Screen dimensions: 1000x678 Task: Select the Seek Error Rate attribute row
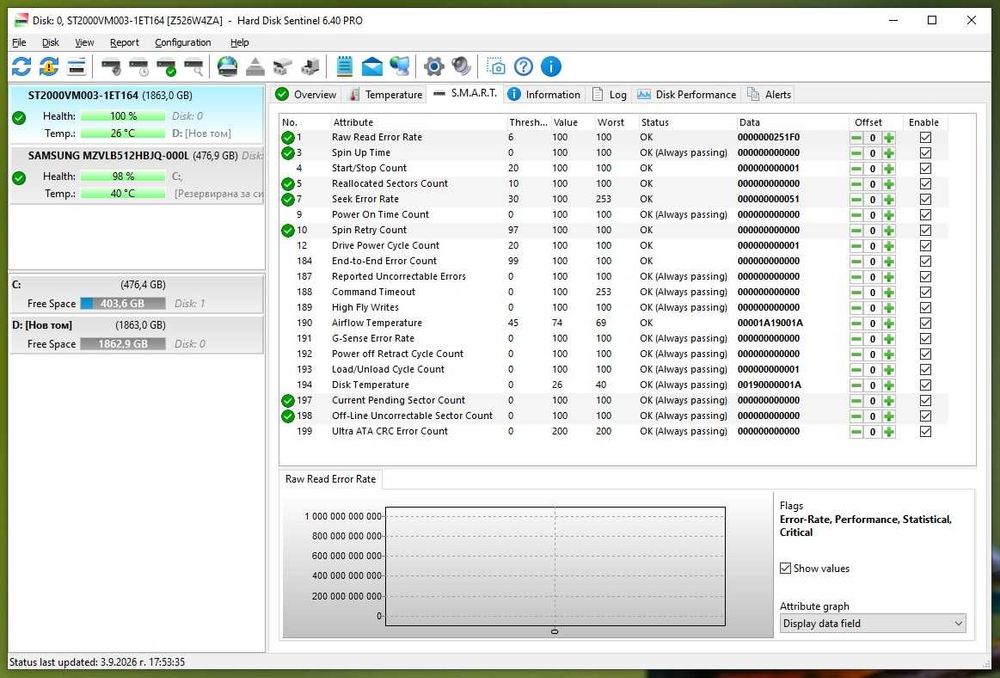click(612, 199)
